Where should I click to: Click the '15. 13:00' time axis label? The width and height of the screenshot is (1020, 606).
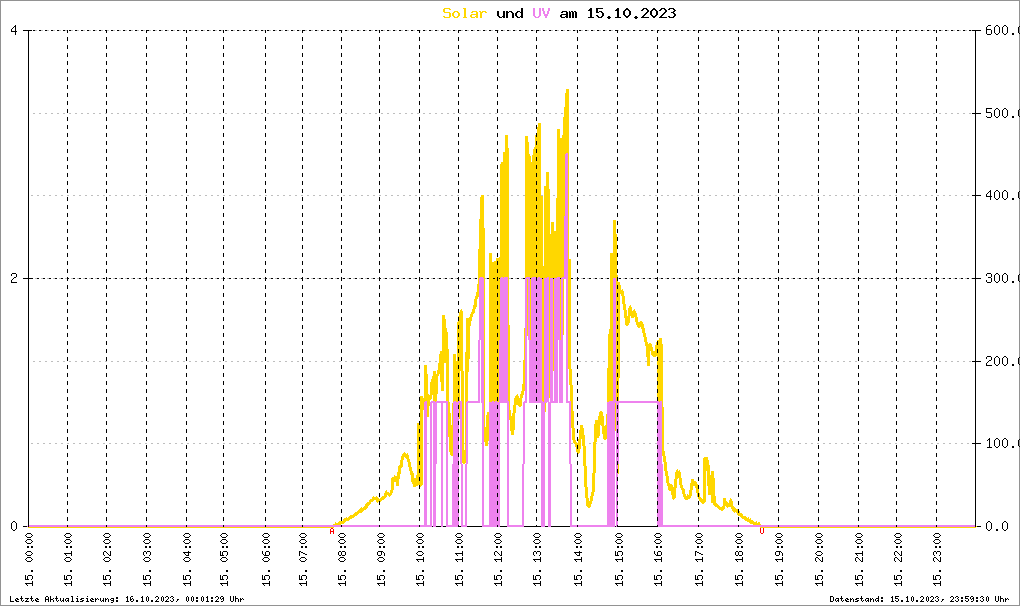point(537,559)
